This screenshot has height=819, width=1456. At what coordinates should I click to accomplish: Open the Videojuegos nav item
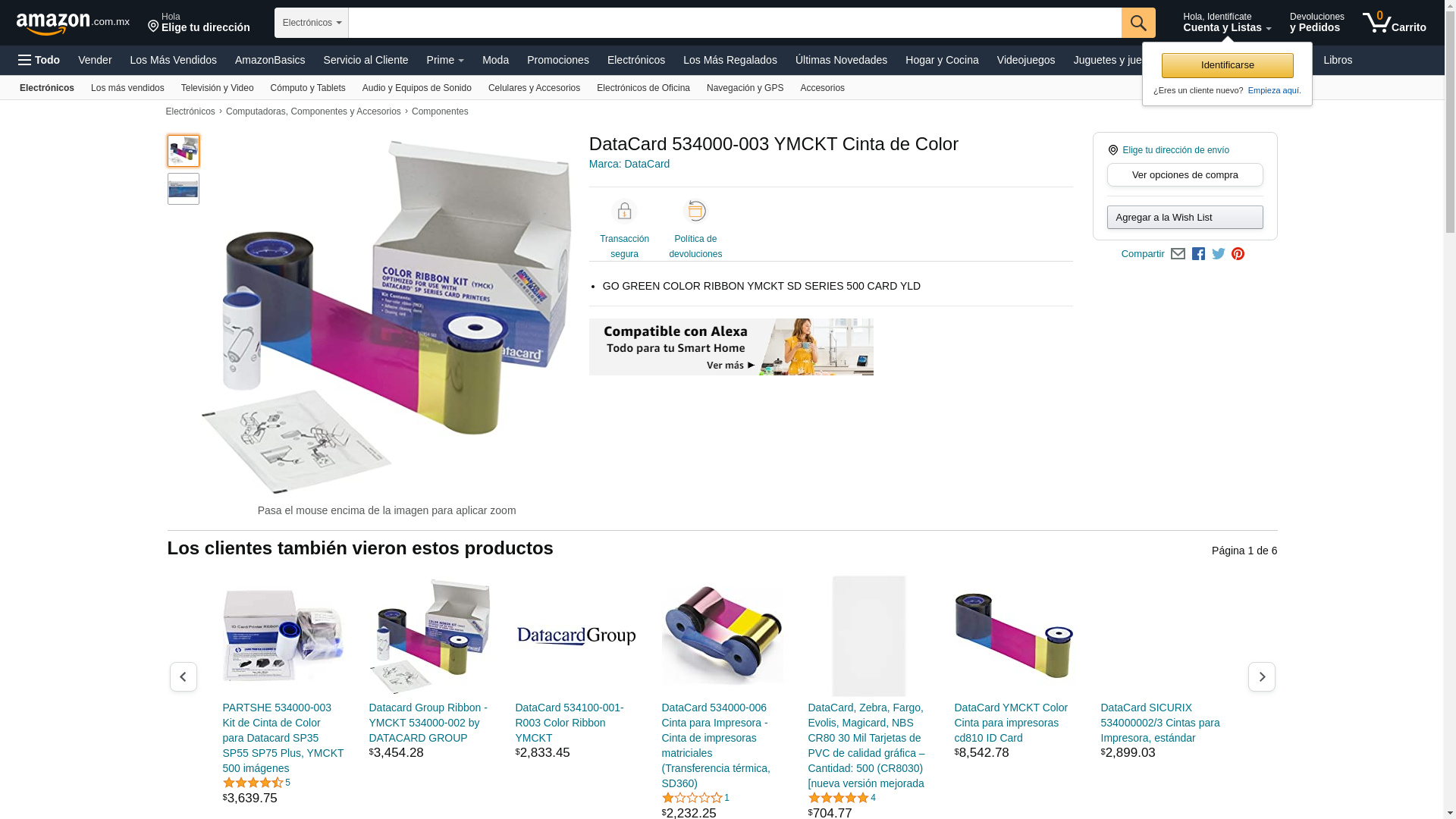[1025, 60]
